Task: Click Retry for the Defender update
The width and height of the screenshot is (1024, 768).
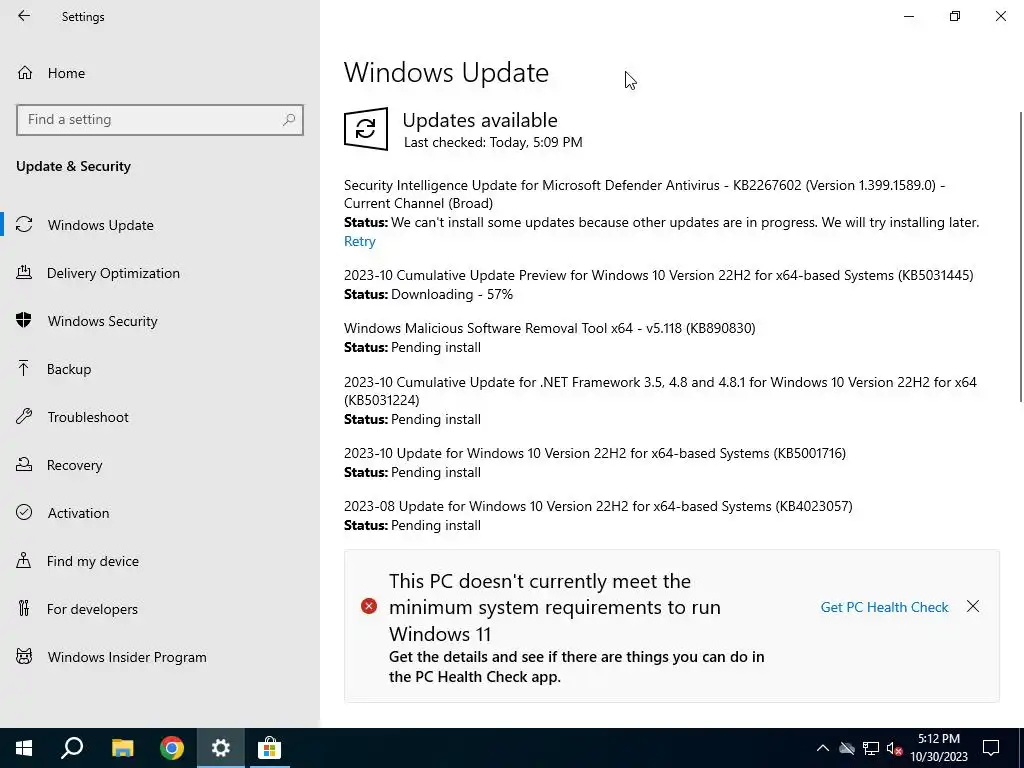Action: (360, 242)
